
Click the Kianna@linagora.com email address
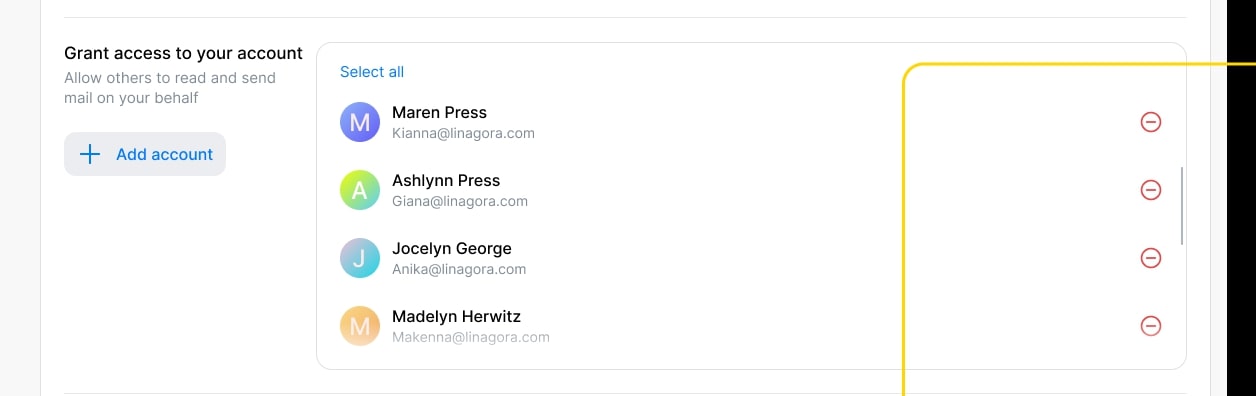pyautogui.click(x=463, y=133)
